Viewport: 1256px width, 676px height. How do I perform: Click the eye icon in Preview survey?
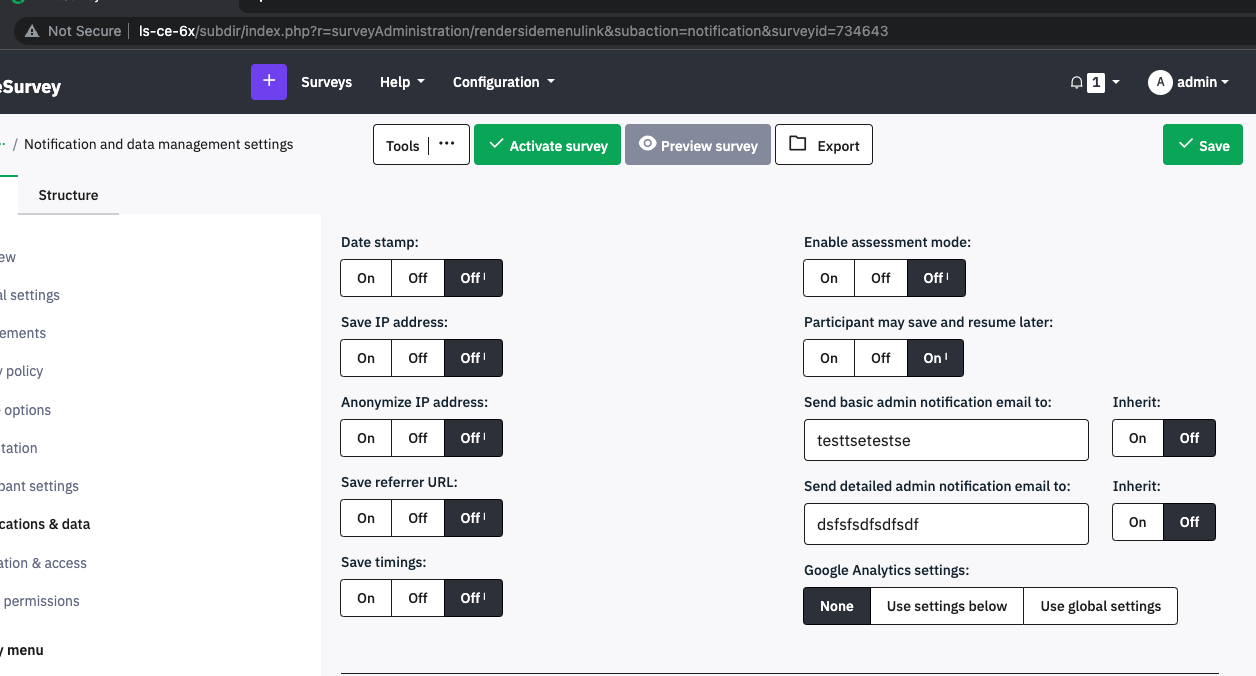(647, 144)
